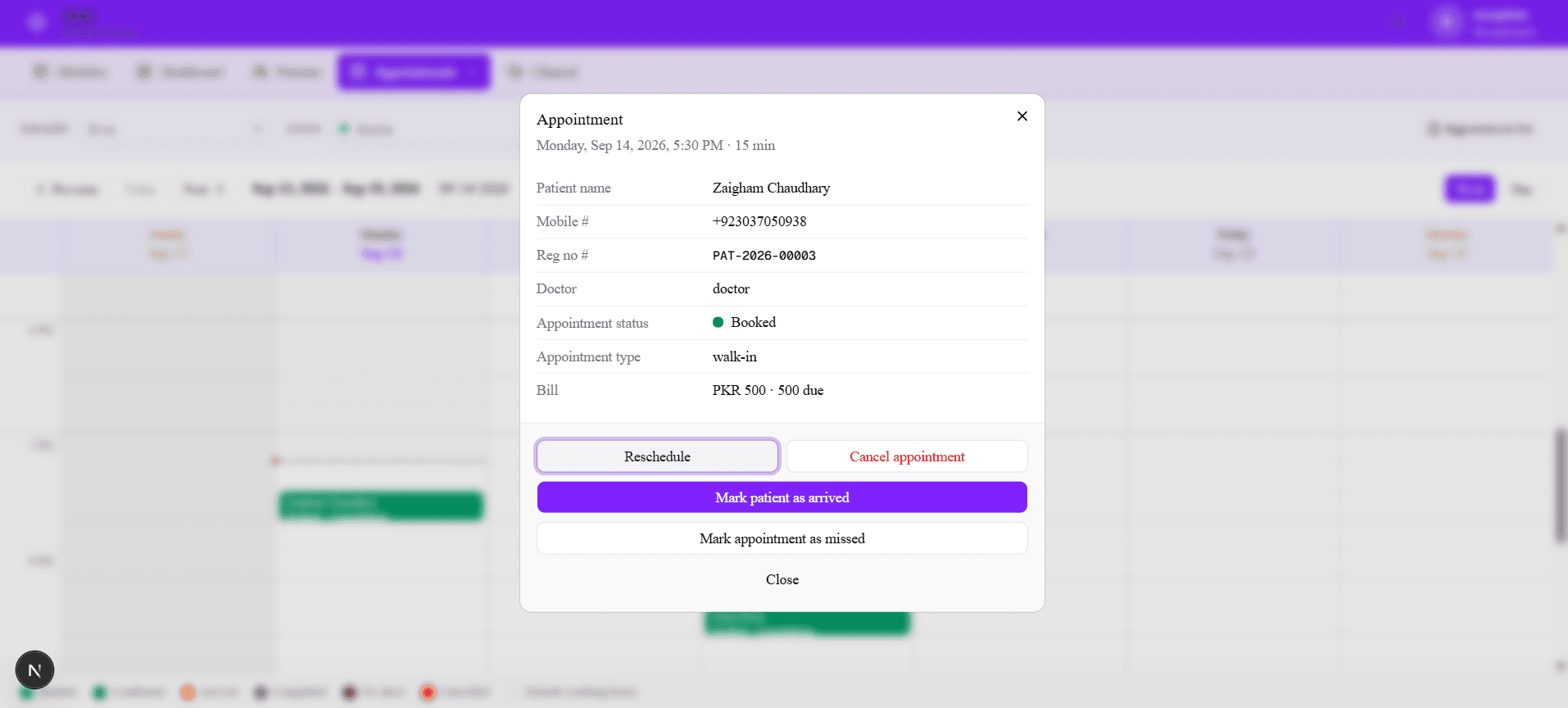
Task: Mark appointment as missed
Action: tap(782, 538)
